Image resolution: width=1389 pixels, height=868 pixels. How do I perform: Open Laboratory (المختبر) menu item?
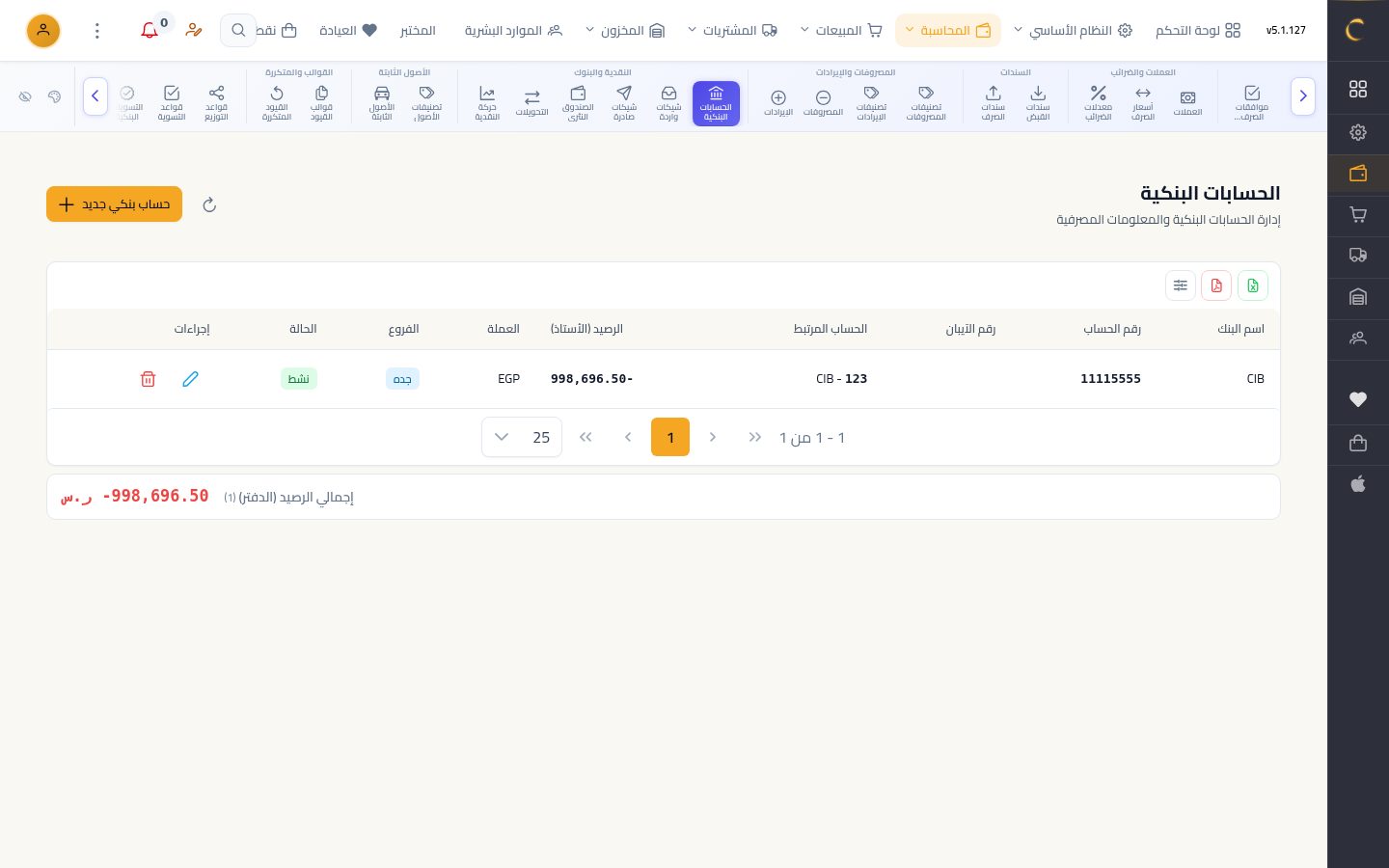coord(418,31)
